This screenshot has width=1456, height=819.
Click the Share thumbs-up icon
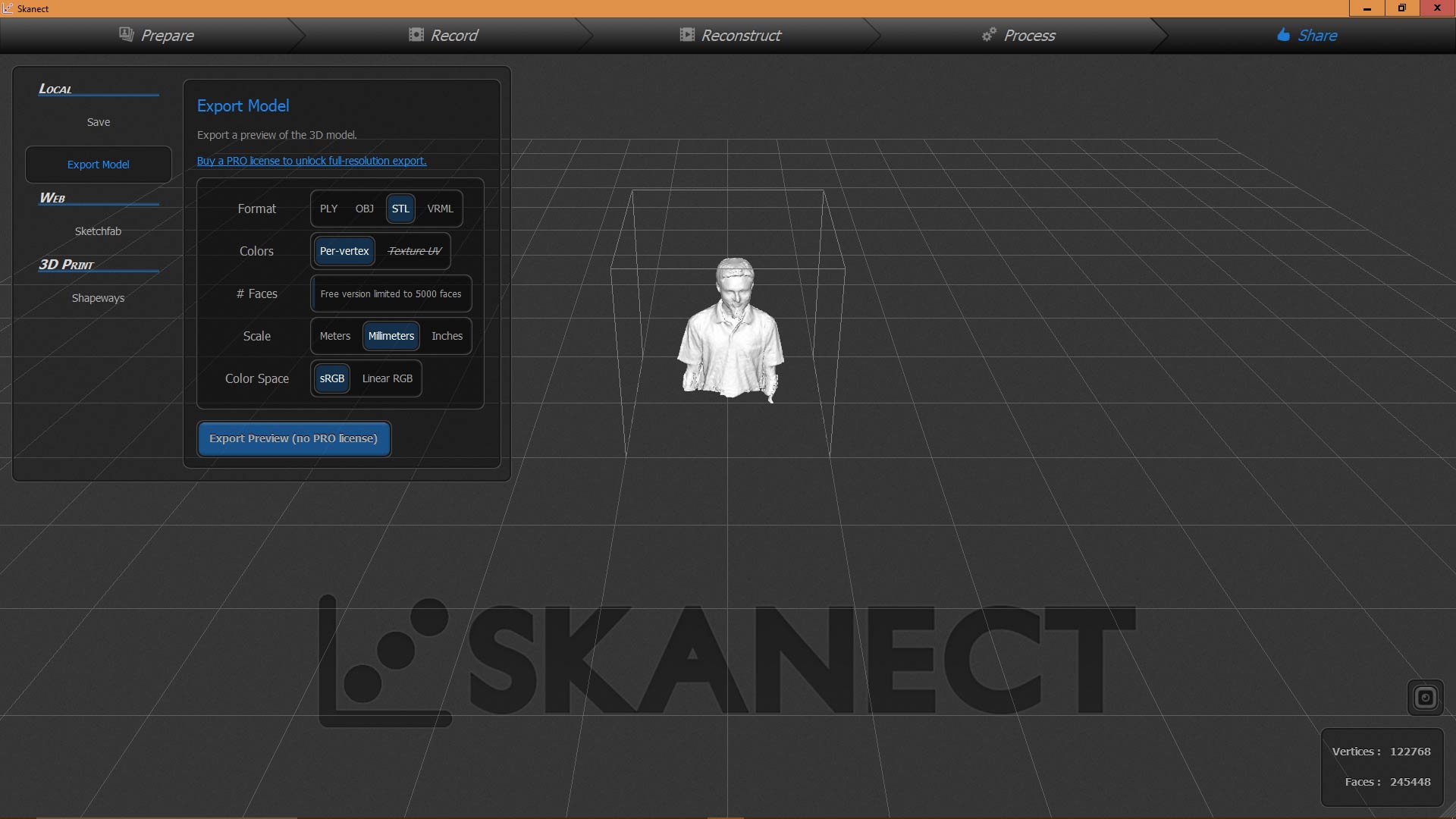(x=1283, y=34)
